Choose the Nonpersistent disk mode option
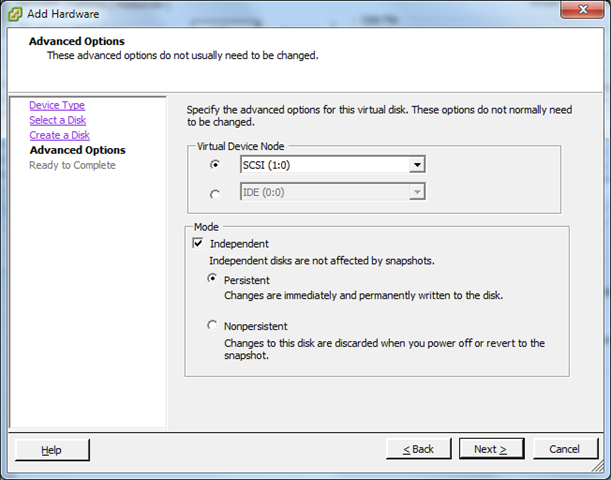This screenshot has width=611, height=480. [x=212, y=326]
